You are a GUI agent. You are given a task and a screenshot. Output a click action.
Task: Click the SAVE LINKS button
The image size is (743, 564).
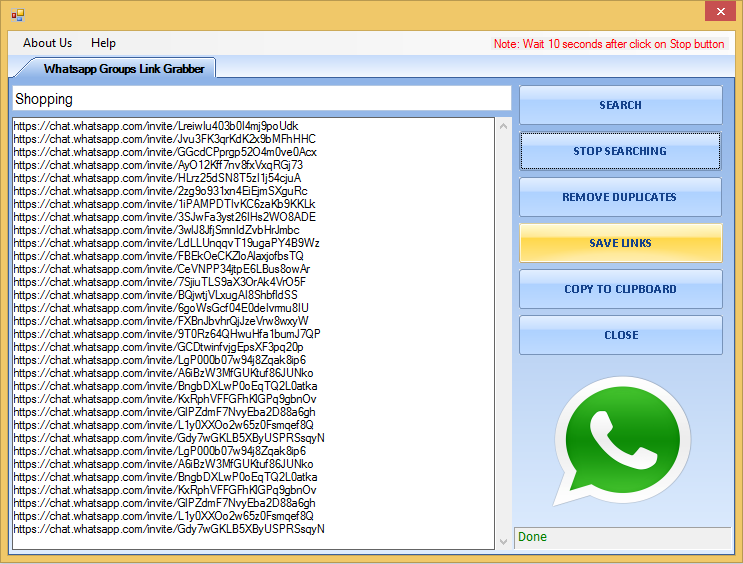621,243
